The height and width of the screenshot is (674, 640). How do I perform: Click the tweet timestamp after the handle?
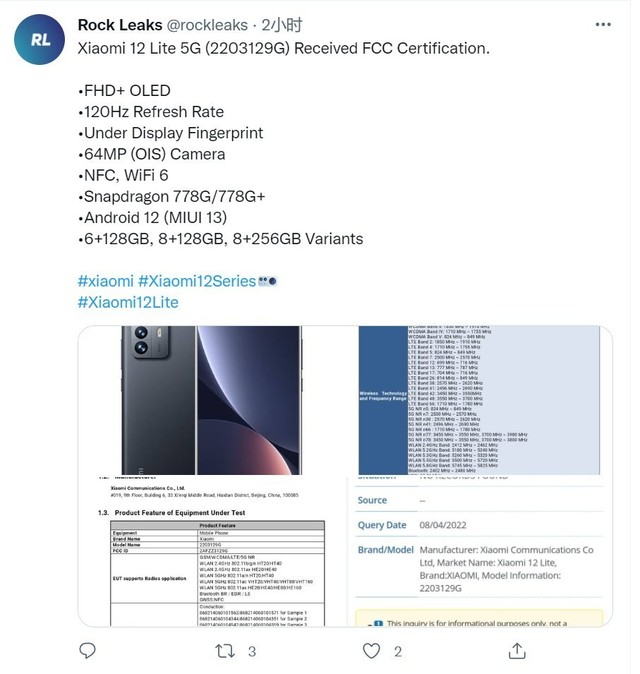pos(282,25)
